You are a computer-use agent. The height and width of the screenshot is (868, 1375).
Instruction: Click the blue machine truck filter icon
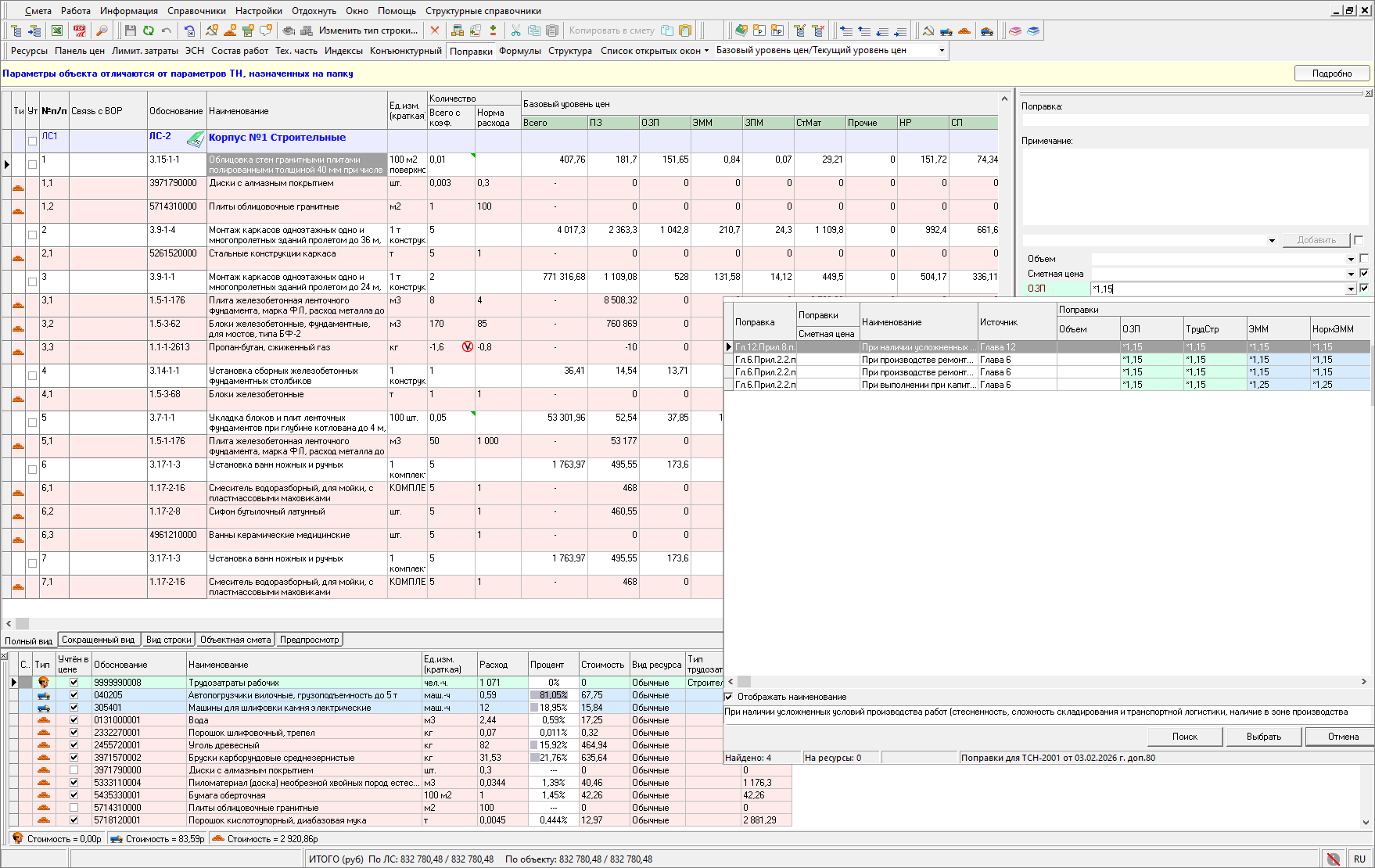click(946, 30)
